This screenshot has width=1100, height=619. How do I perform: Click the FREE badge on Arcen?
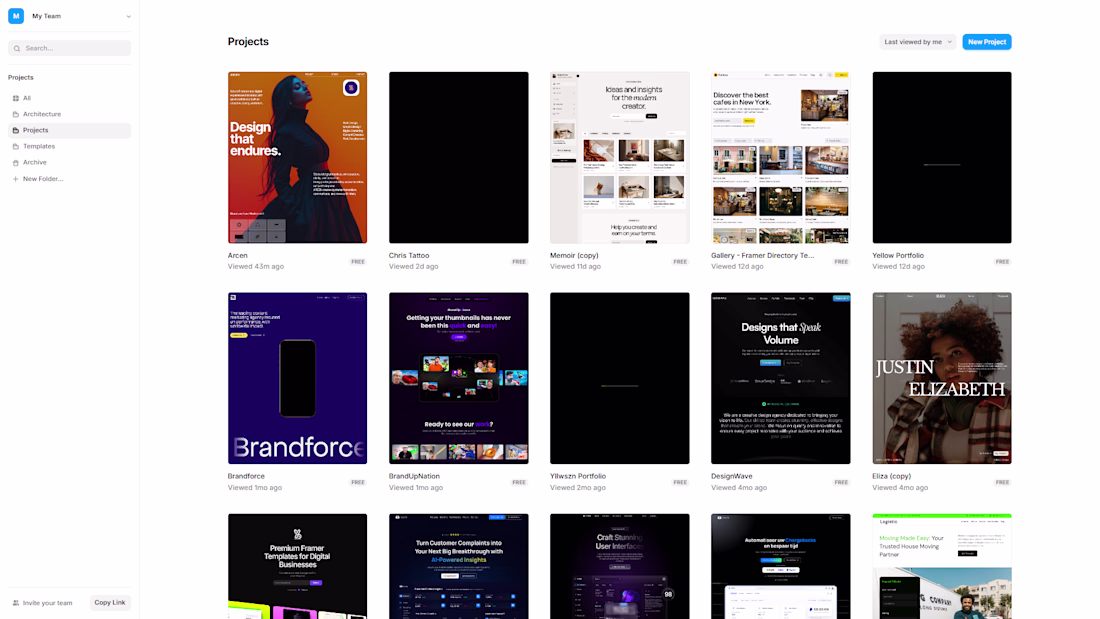358,262
